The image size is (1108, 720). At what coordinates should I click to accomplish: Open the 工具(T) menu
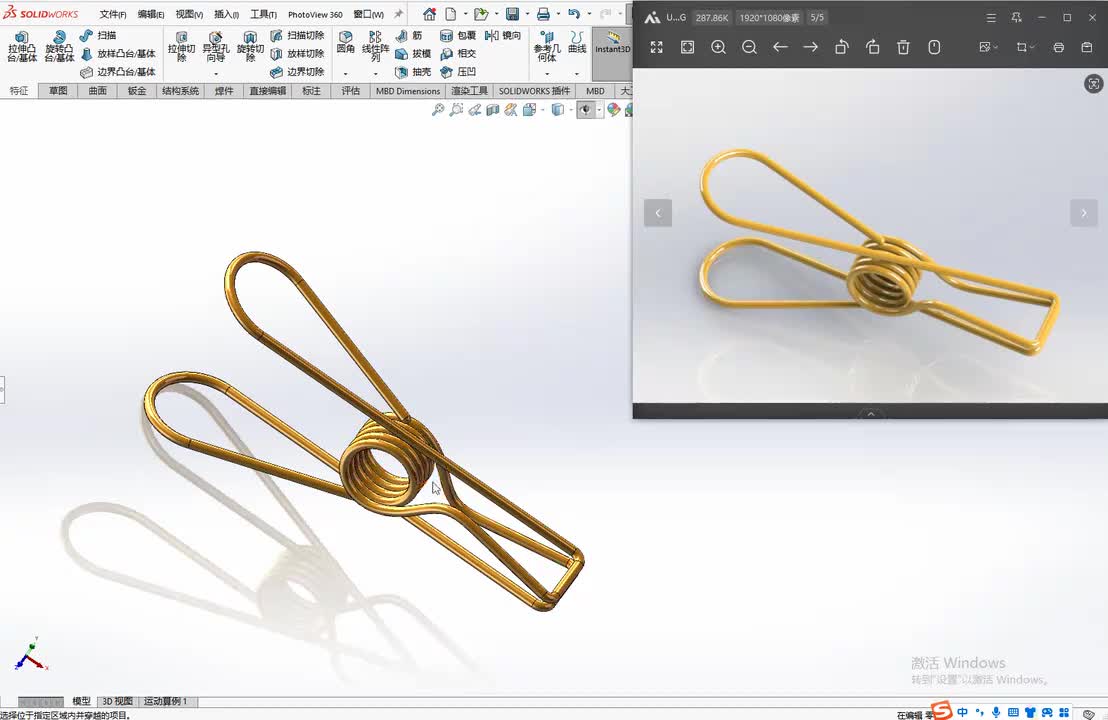[264, 14]
